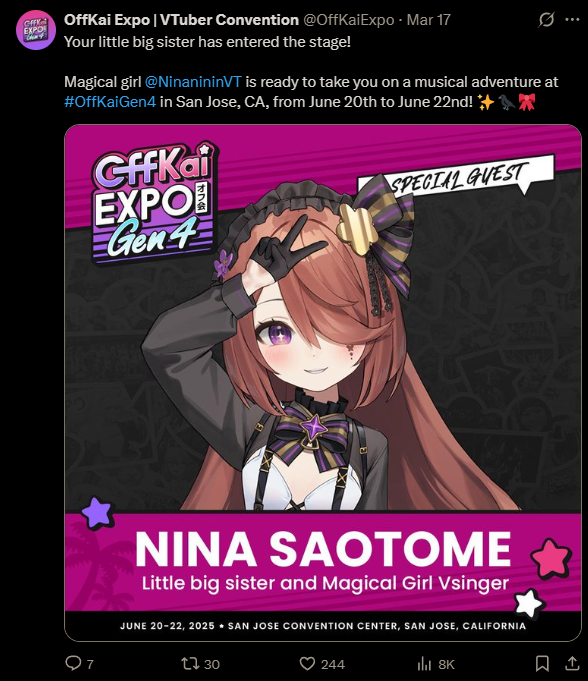This screenshot has height=681, width=588.
Task: Open the three-dot more options menu
Action: [x=572, y=20]
